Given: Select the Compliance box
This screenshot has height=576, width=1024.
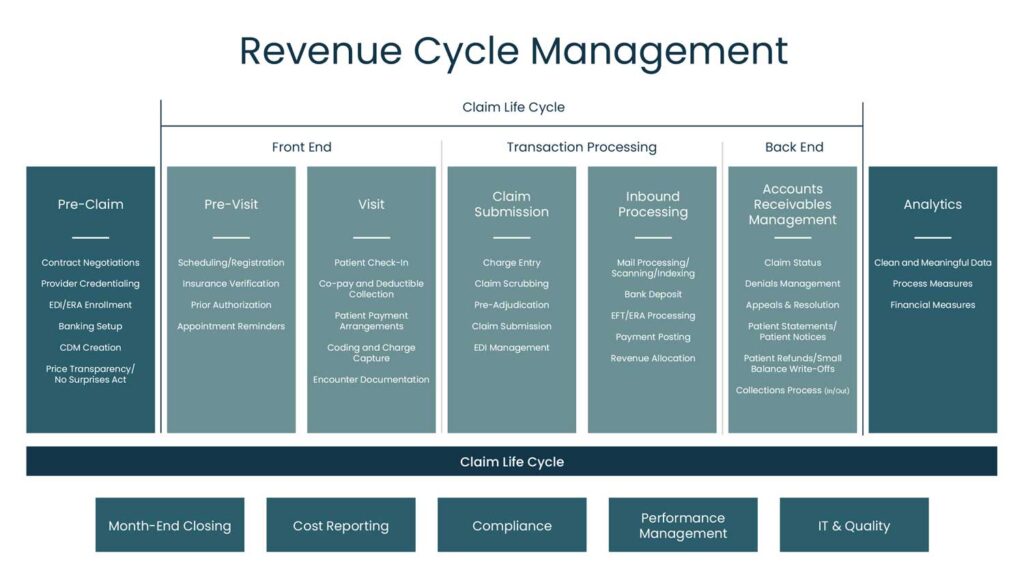Looking at the screenshot, I should point(512,524).
